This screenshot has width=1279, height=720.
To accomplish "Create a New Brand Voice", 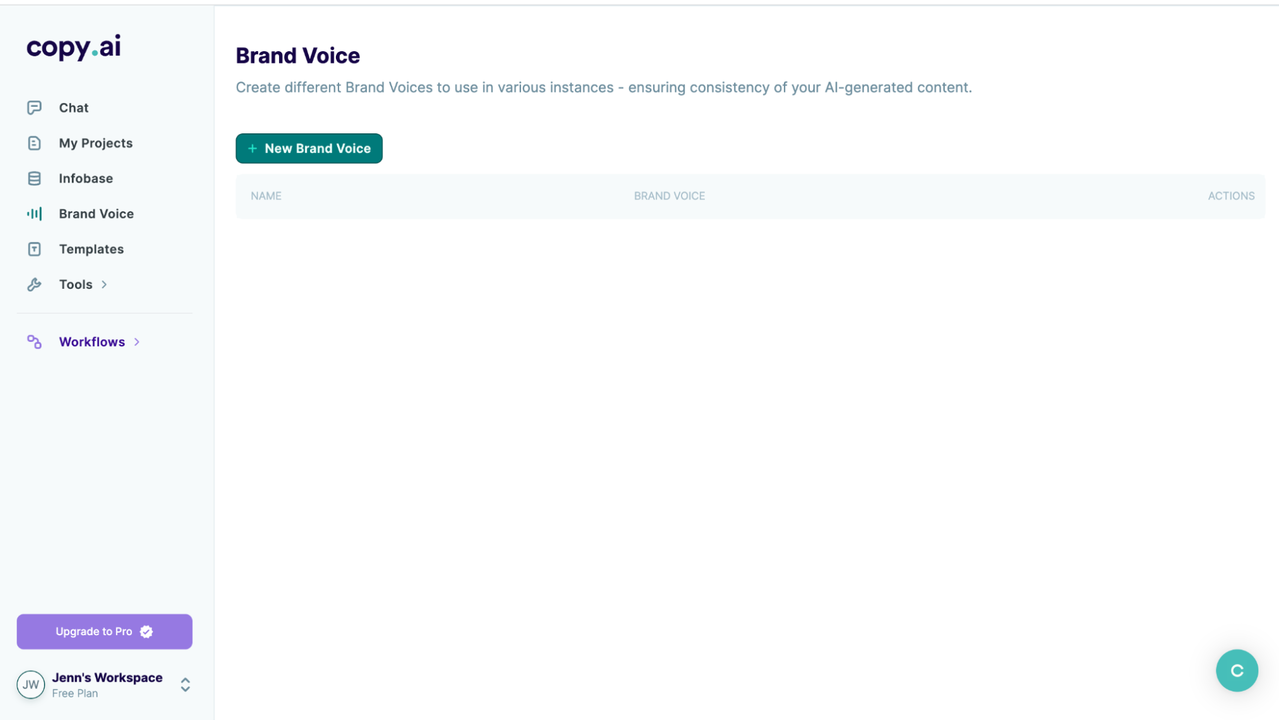I will [309, 148].
